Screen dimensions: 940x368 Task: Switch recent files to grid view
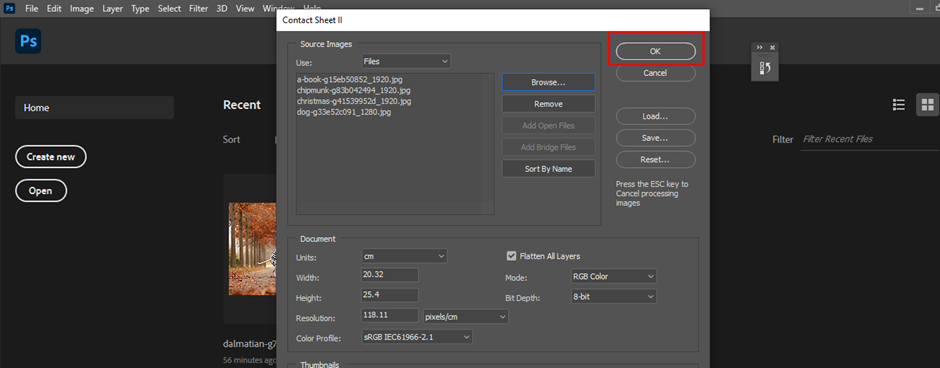(x=927, y=105)
